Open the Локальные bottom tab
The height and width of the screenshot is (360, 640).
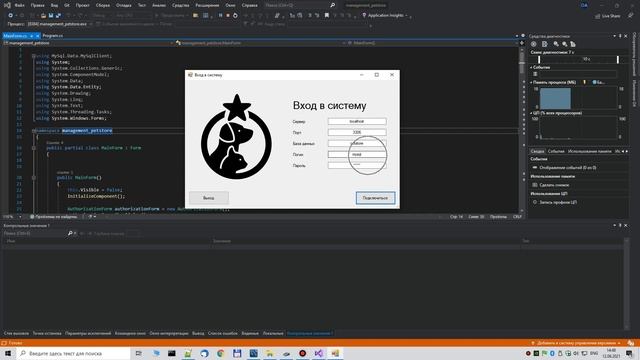(x=273, y=333)
